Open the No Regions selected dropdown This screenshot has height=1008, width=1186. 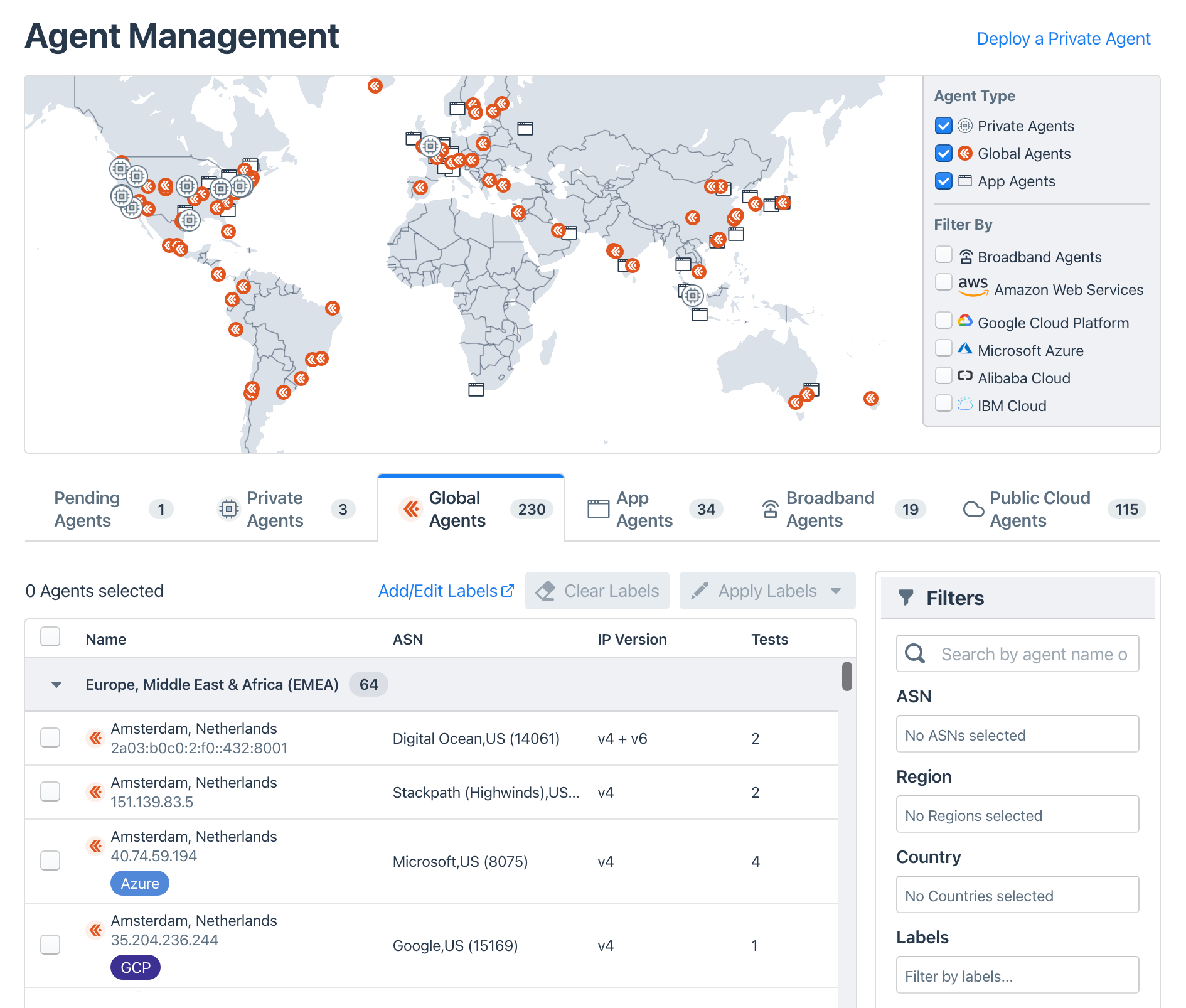click(1017, 814)
